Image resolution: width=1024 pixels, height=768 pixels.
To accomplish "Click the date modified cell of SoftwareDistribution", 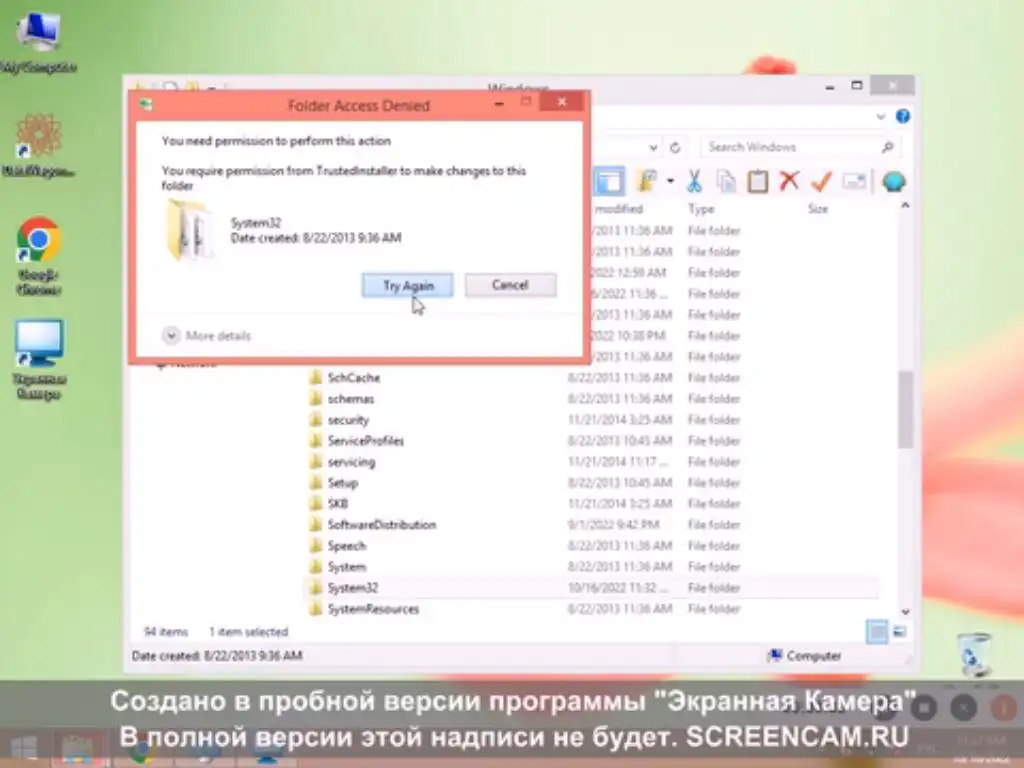I will pyautogui.click(x=613, y=524).
